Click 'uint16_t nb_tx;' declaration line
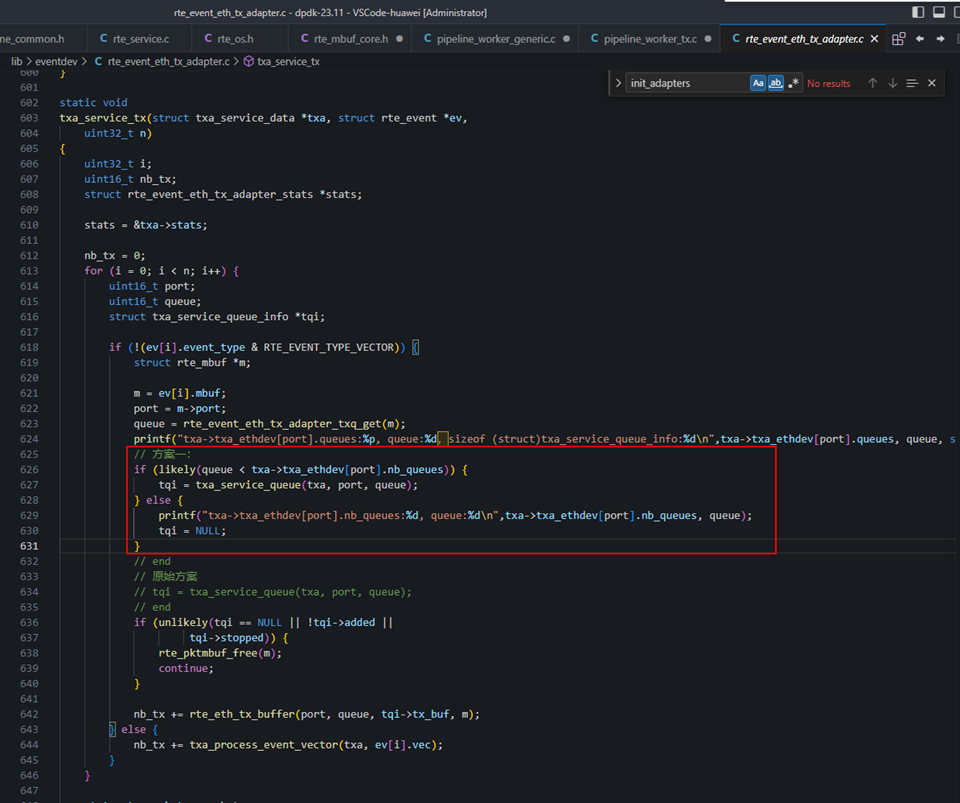960x803 pixels. 130,179
